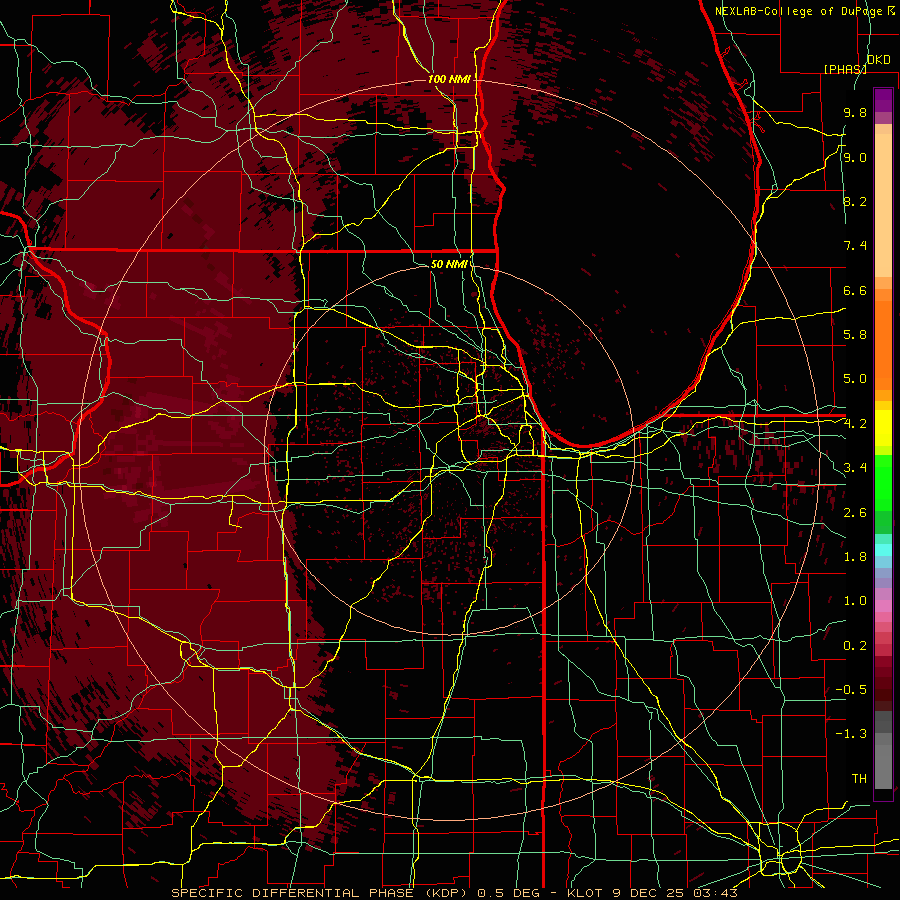Click the 1.0 scale value
Screen dimensions: 900x900
pos(855,601)
